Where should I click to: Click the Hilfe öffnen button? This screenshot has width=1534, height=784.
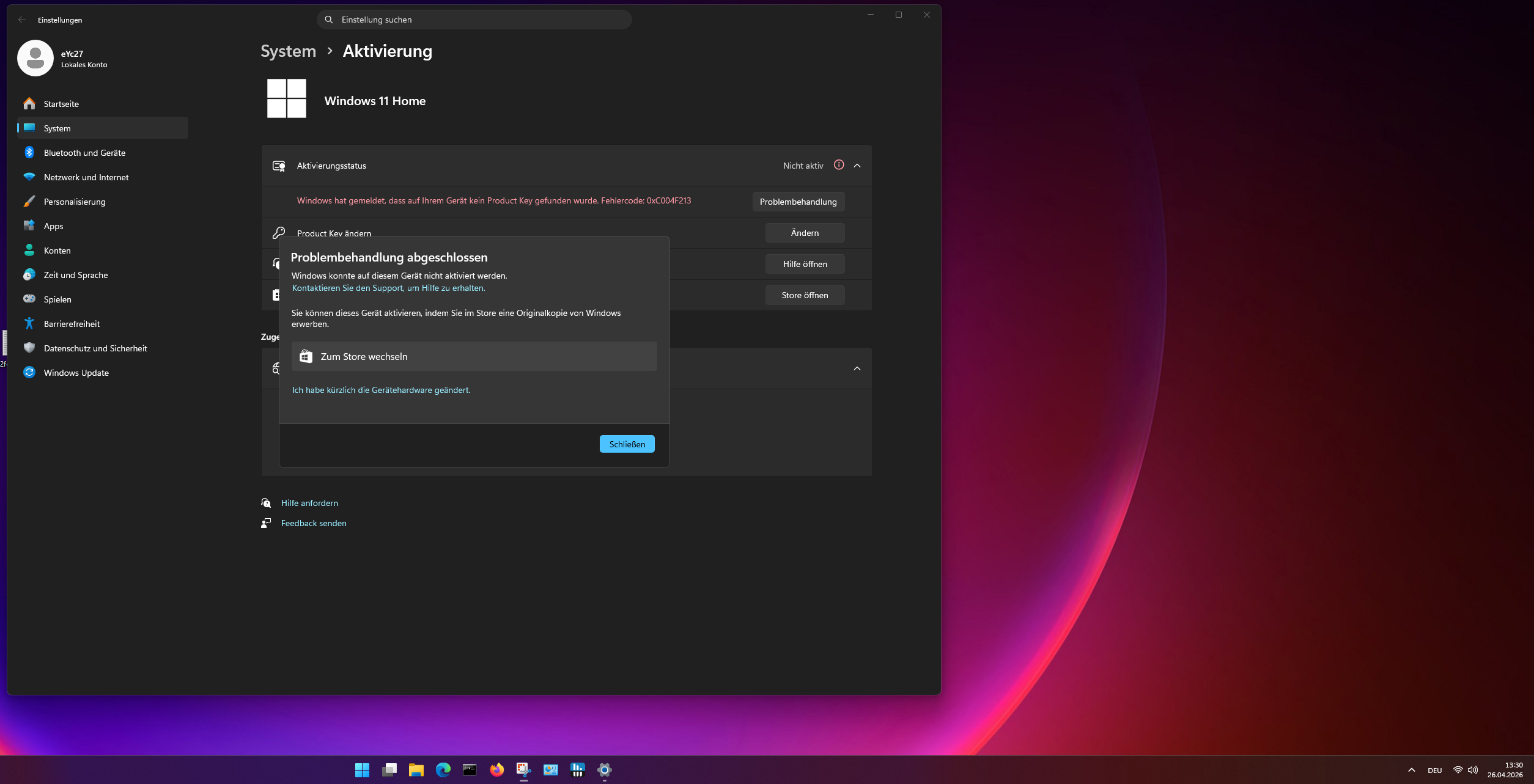805,264
